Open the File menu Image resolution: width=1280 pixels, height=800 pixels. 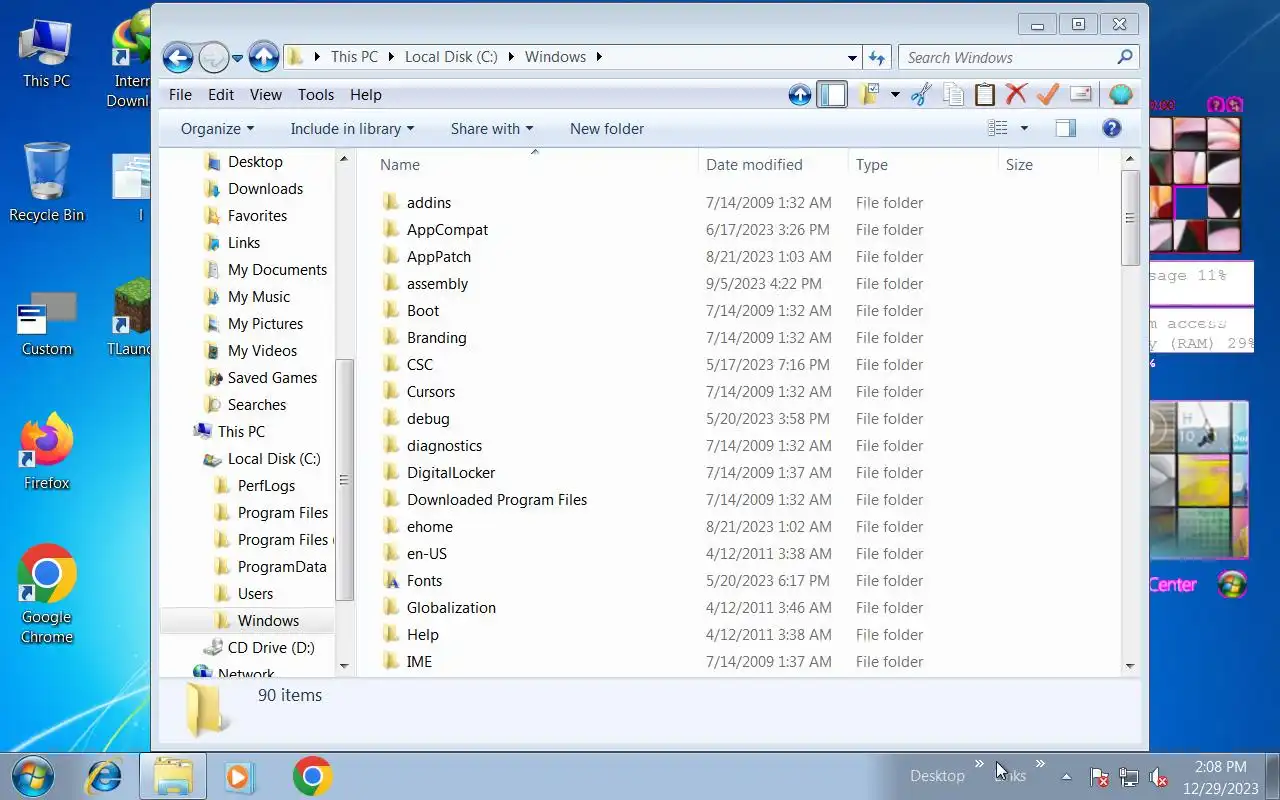(180, 95)
